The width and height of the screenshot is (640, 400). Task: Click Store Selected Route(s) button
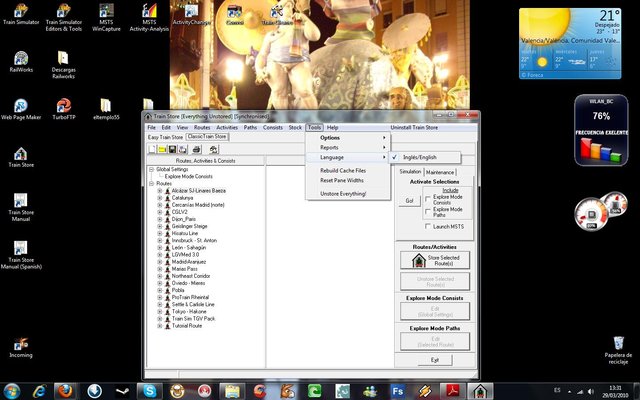[434, 261]
